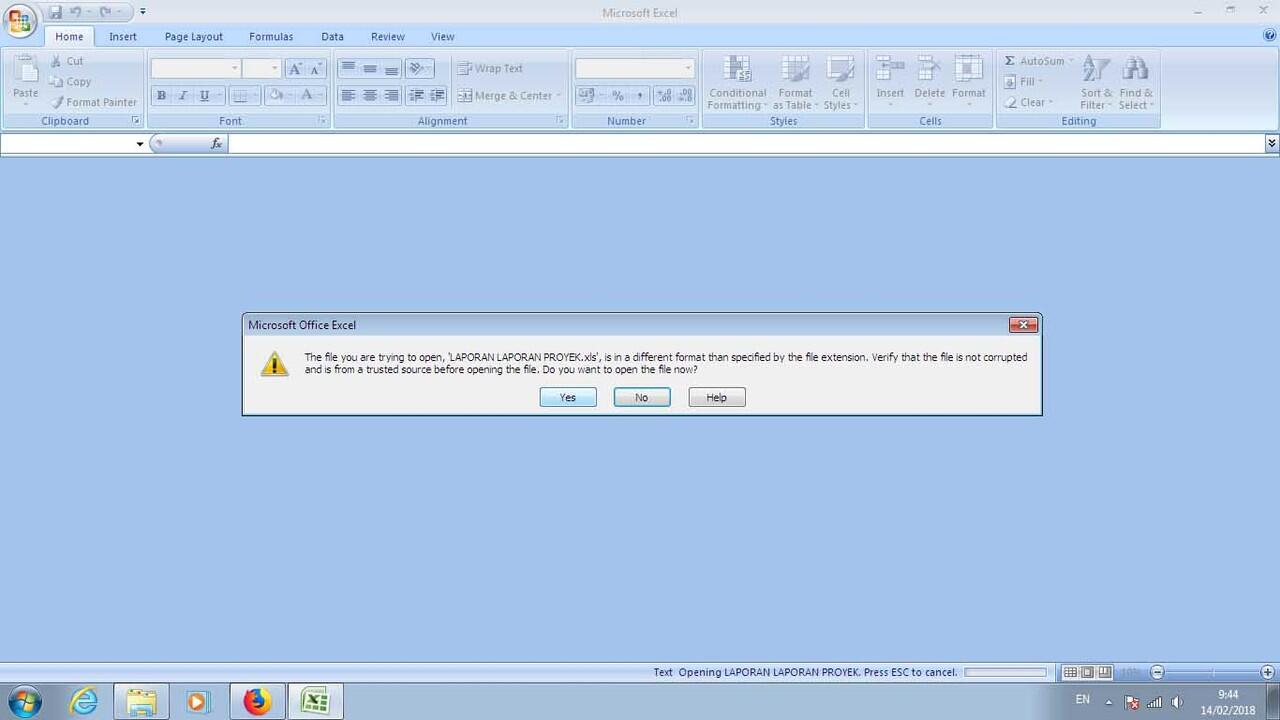The width and height of the screenshot is (1280, 720).
Task: Click the Increase Decimal icon
Action: pyautogui.click(x=664, y=96)
